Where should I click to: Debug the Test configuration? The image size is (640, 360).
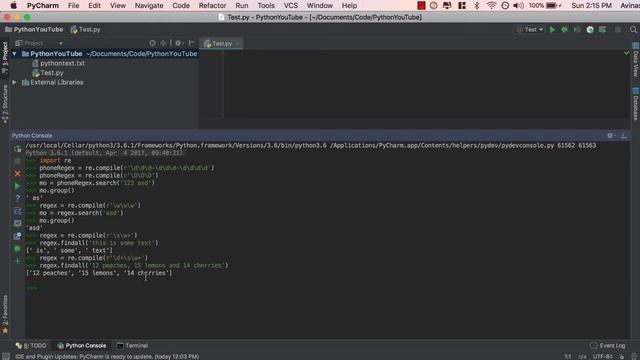coord(564,29)
